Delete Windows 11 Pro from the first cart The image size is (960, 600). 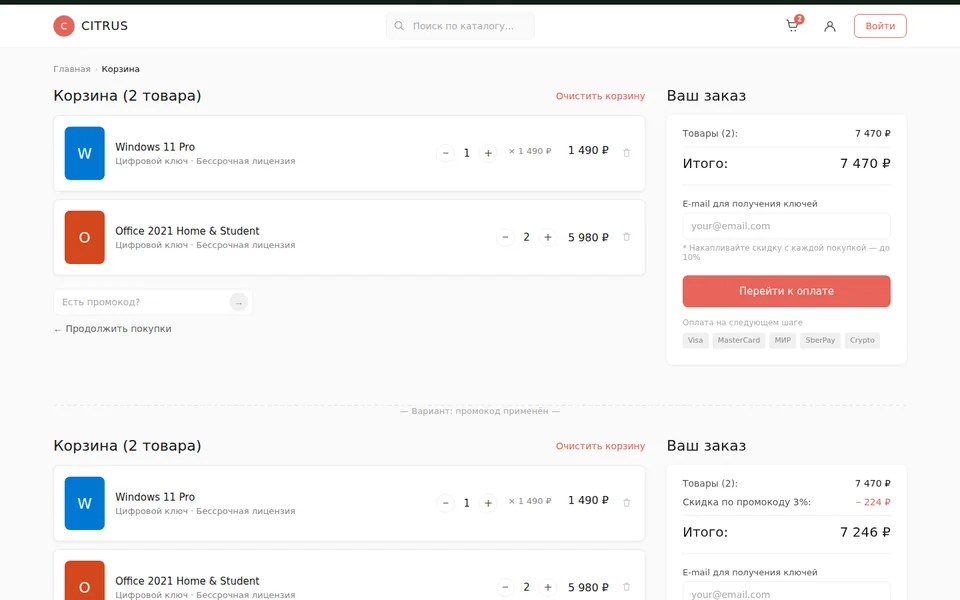click(626, 152)
